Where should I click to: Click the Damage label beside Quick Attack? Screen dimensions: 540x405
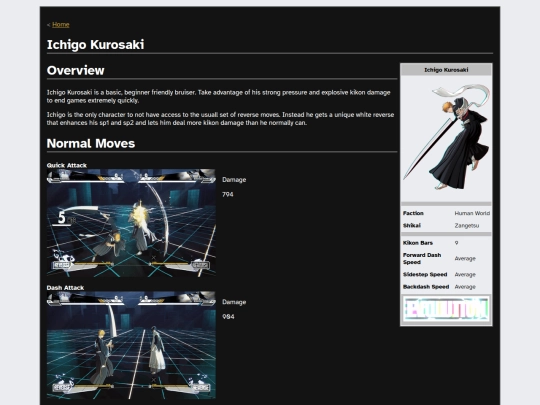(x=234, y=180)
